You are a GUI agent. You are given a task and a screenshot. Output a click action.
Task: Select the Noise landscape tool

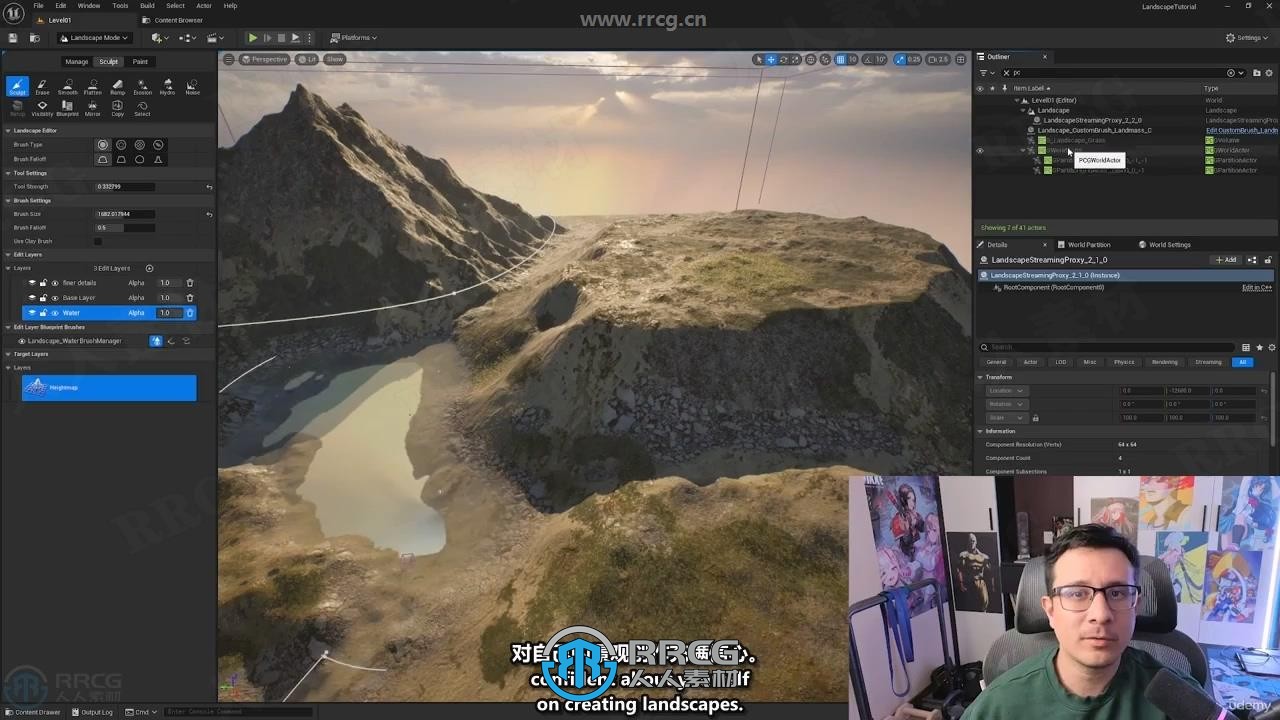[192, 86]
